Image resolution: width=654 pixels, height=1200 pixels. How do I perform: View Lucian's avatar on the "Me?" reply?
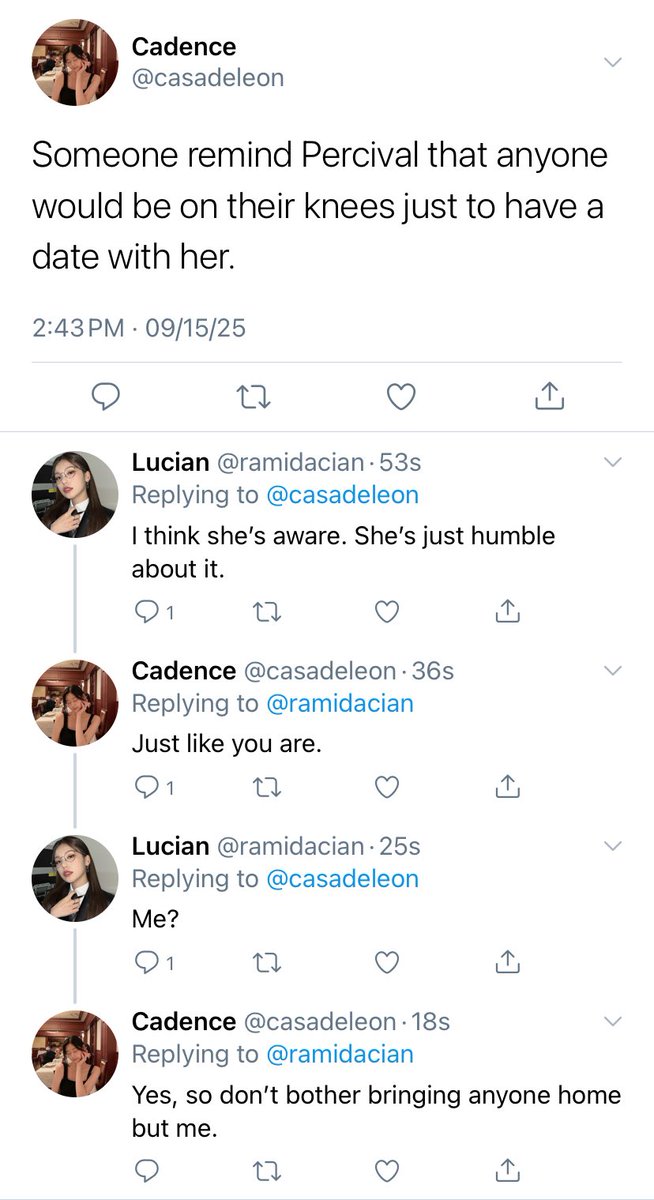[76, 877]
